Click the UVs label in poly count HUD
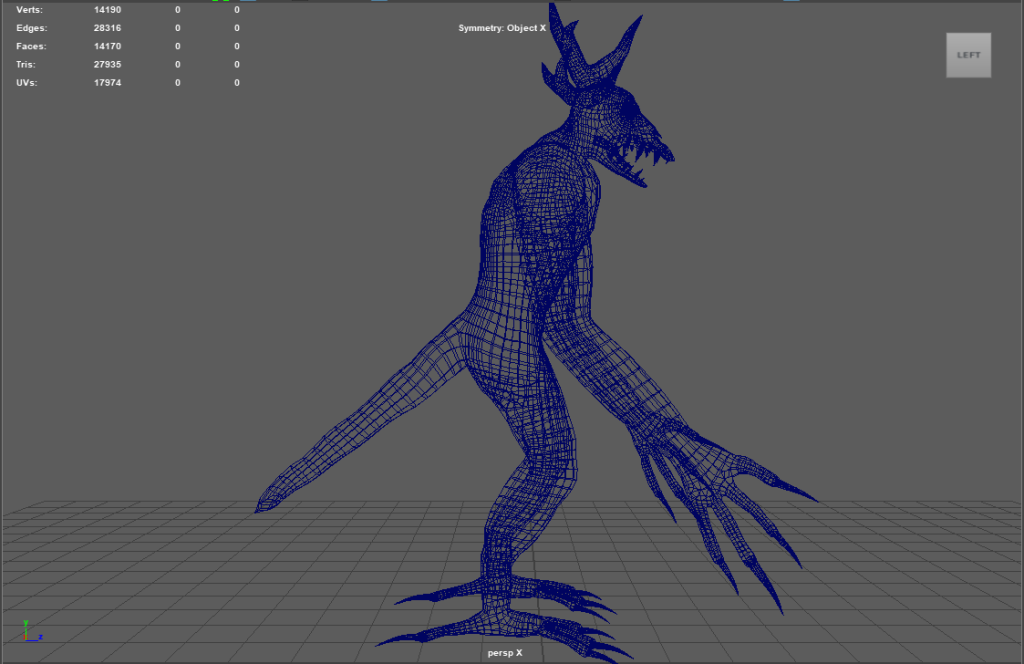 click(28, 82)
